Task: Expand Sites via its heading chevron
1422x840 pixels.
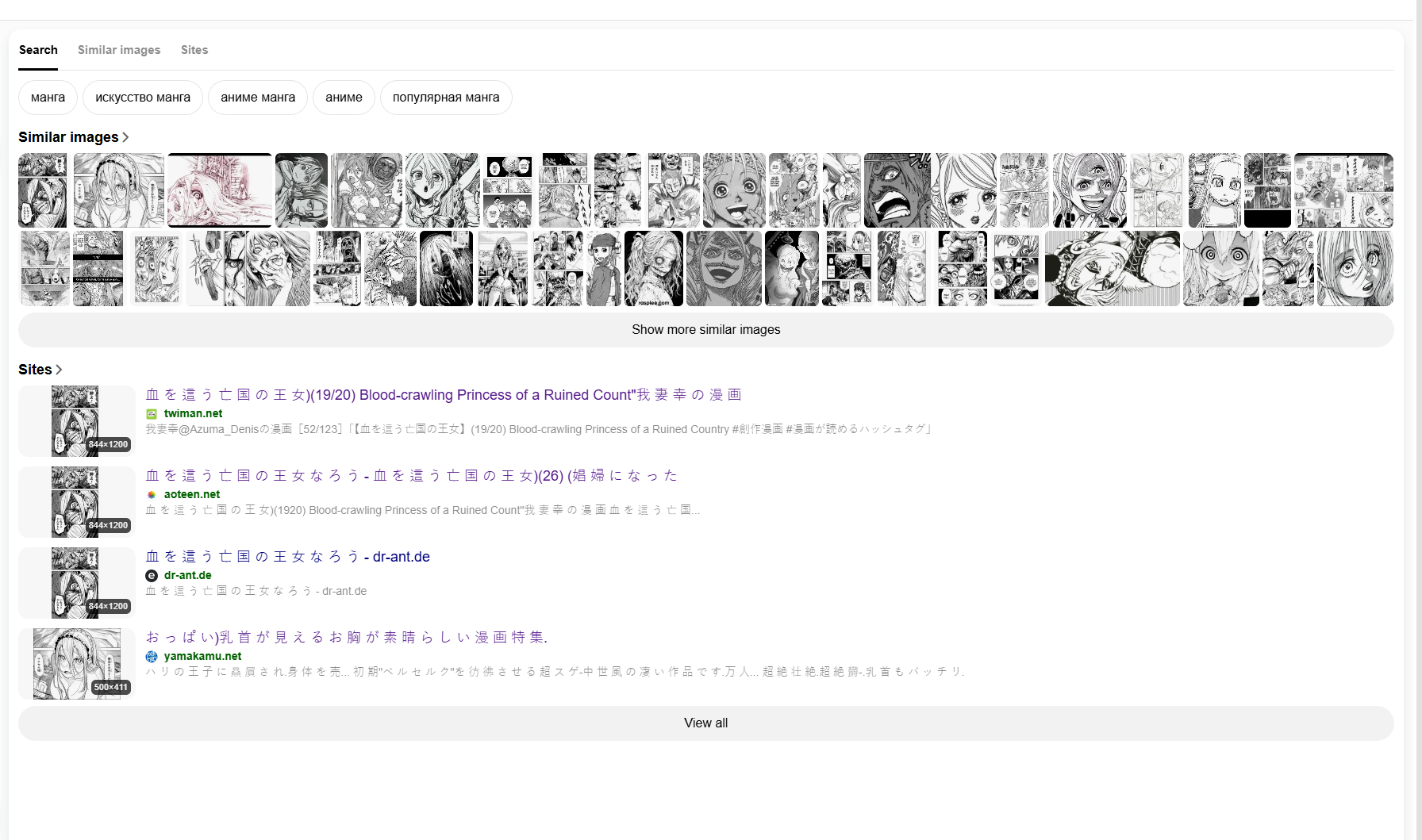Action: tap(59, 370)
